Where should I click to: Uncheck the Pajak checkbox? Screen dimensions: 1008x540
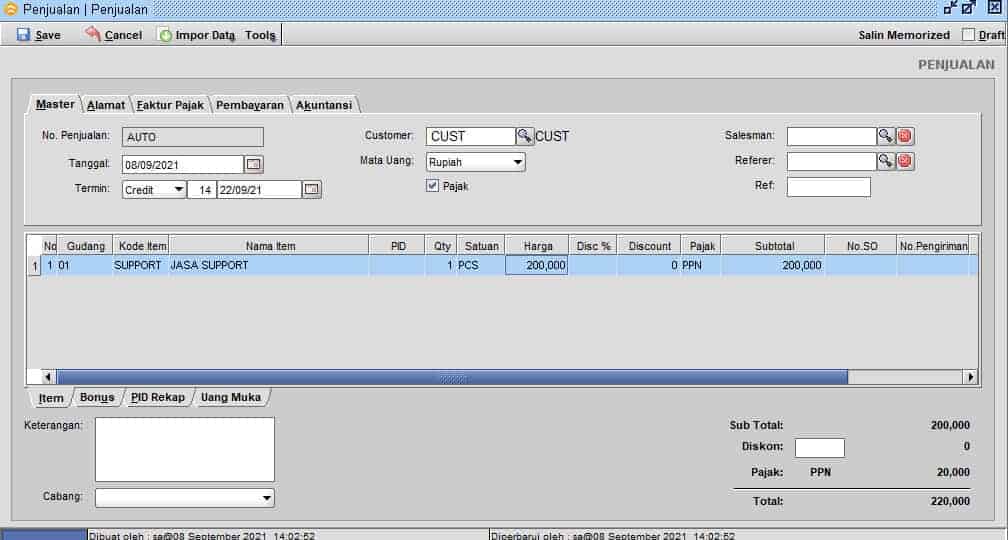433,186
